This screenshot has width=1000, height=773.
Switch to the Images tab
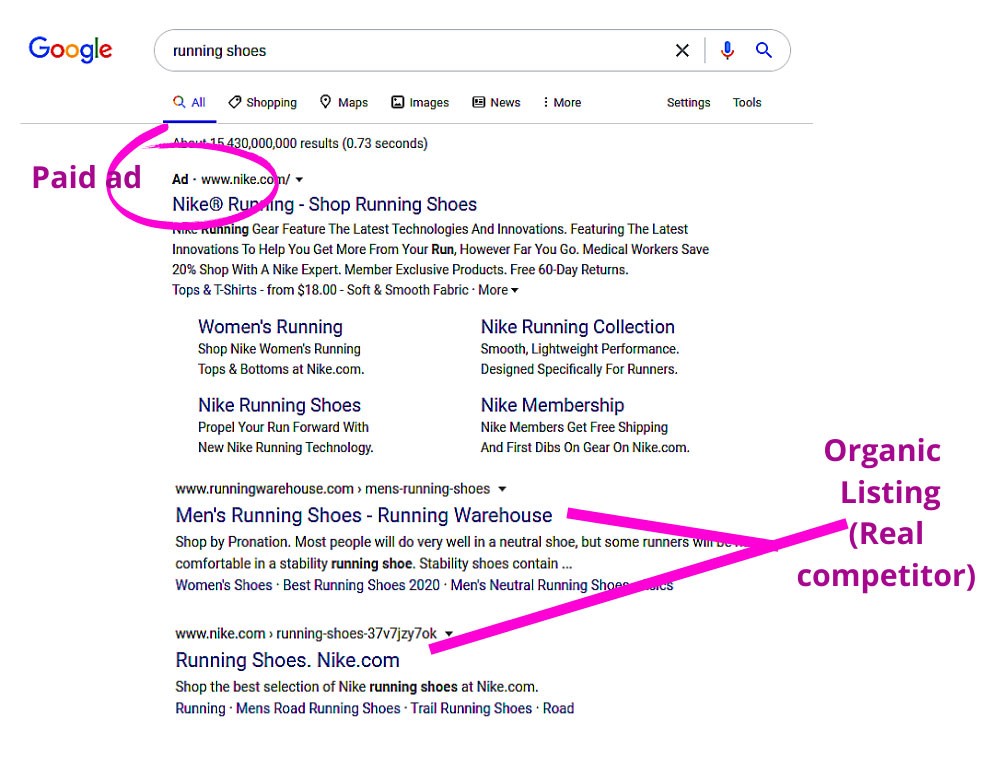pos(420,102)
